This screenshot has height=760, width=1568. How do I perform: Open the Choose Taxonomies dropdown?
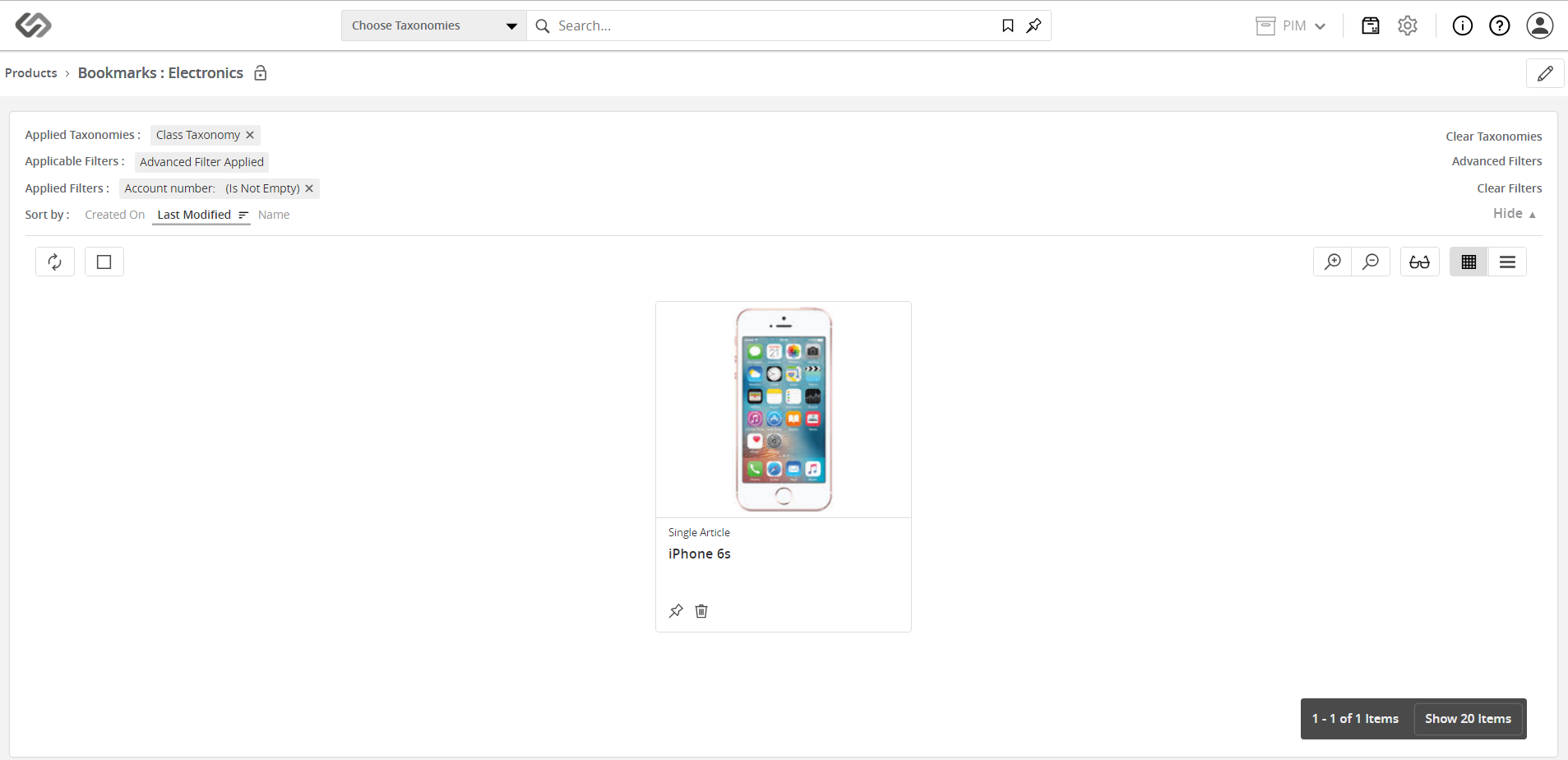(x=434, y=25)
